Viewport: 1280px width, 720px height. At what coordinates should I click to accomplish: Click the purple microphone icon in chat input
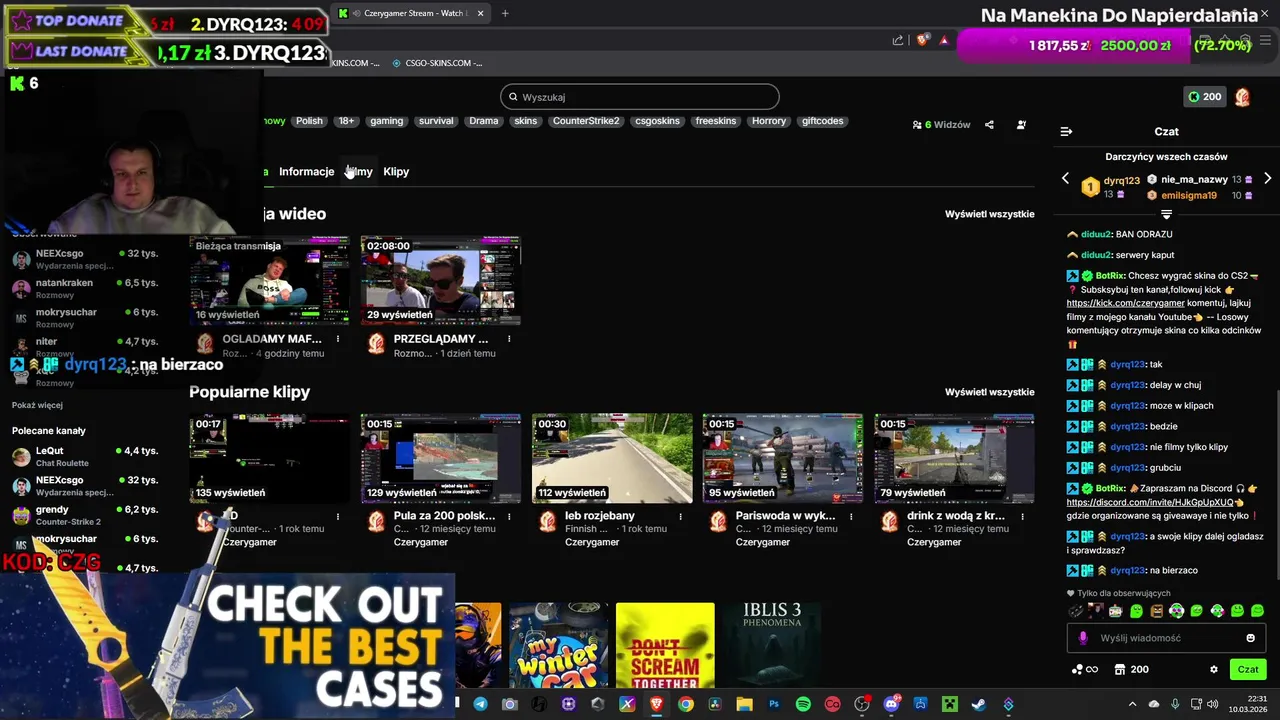(1083, 638)
